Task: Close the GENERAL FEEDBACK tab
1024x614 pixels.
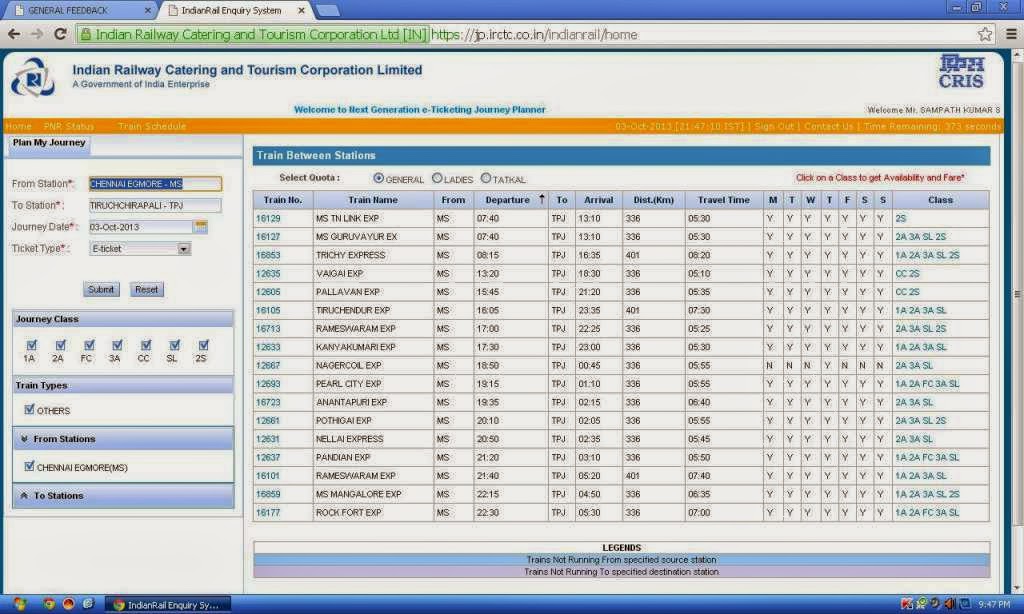Action: (148, 10)
